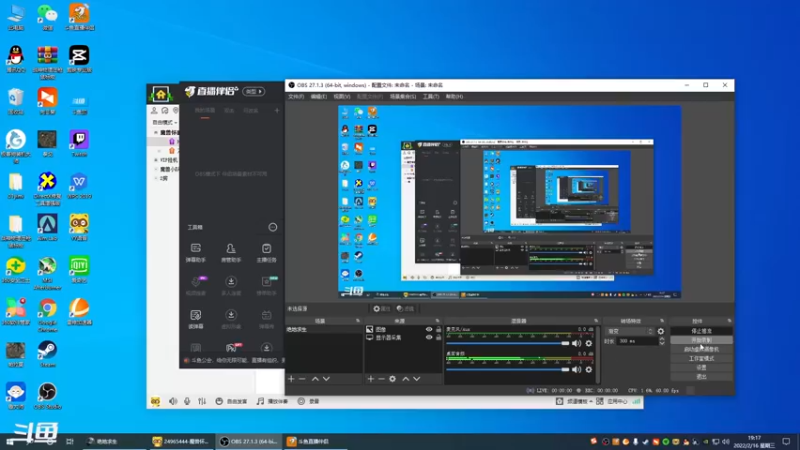The width and height of the screenshot is (800, 450).
Task: Open 主播任务 tool in 直播伴侣 toolbox
Action: point(266,253)
